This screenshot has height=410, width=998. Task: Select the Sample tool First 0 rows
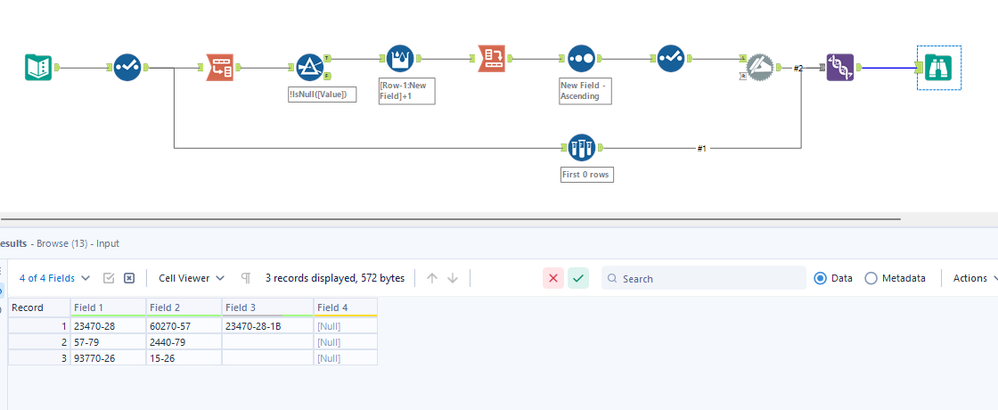pos(581,148)
